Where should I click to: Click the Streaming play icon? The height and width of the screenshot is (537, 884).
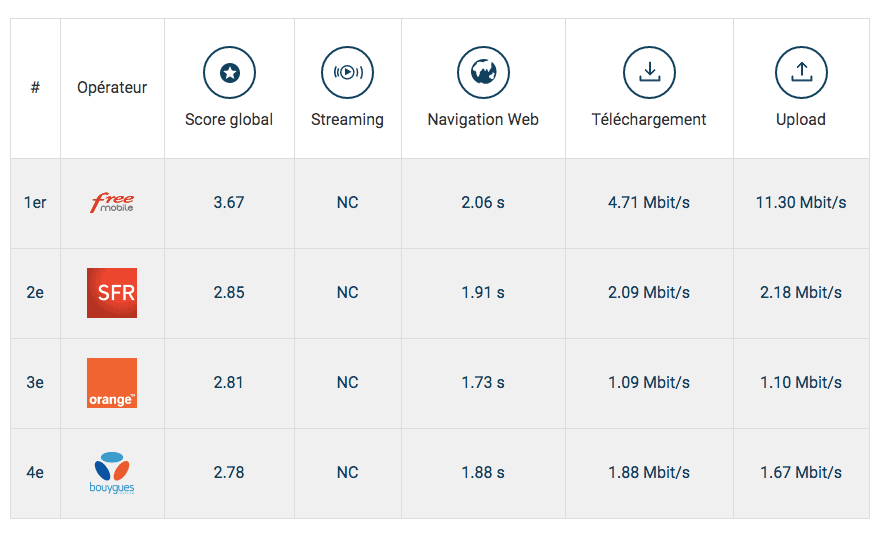pos(347,72)
